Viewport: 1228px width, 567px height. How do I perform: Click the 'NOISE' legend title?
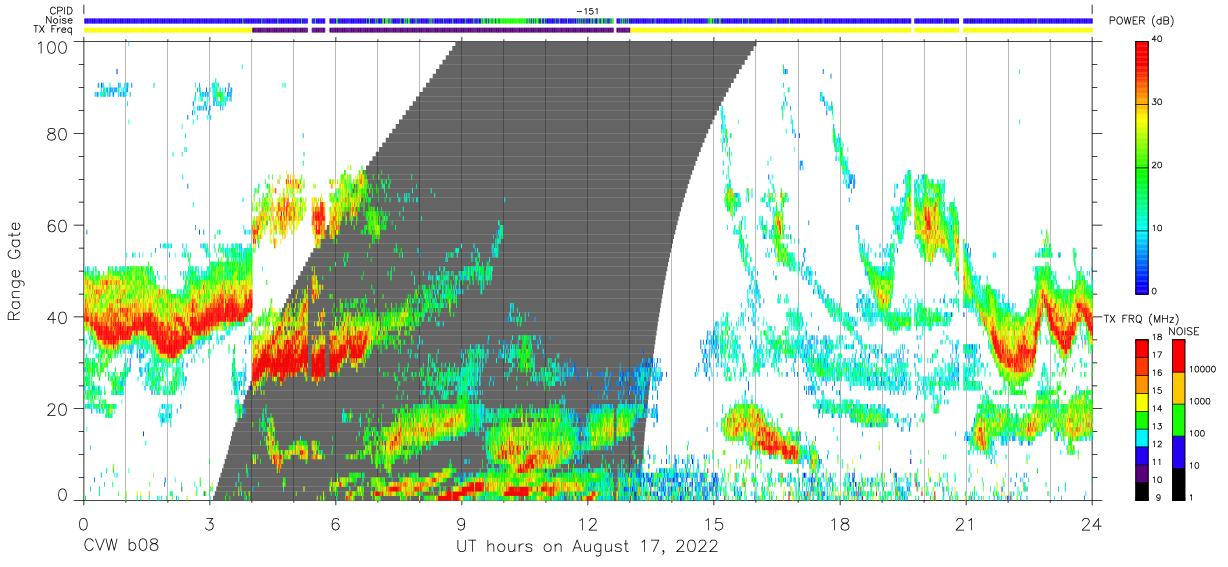coord(1186,331)
